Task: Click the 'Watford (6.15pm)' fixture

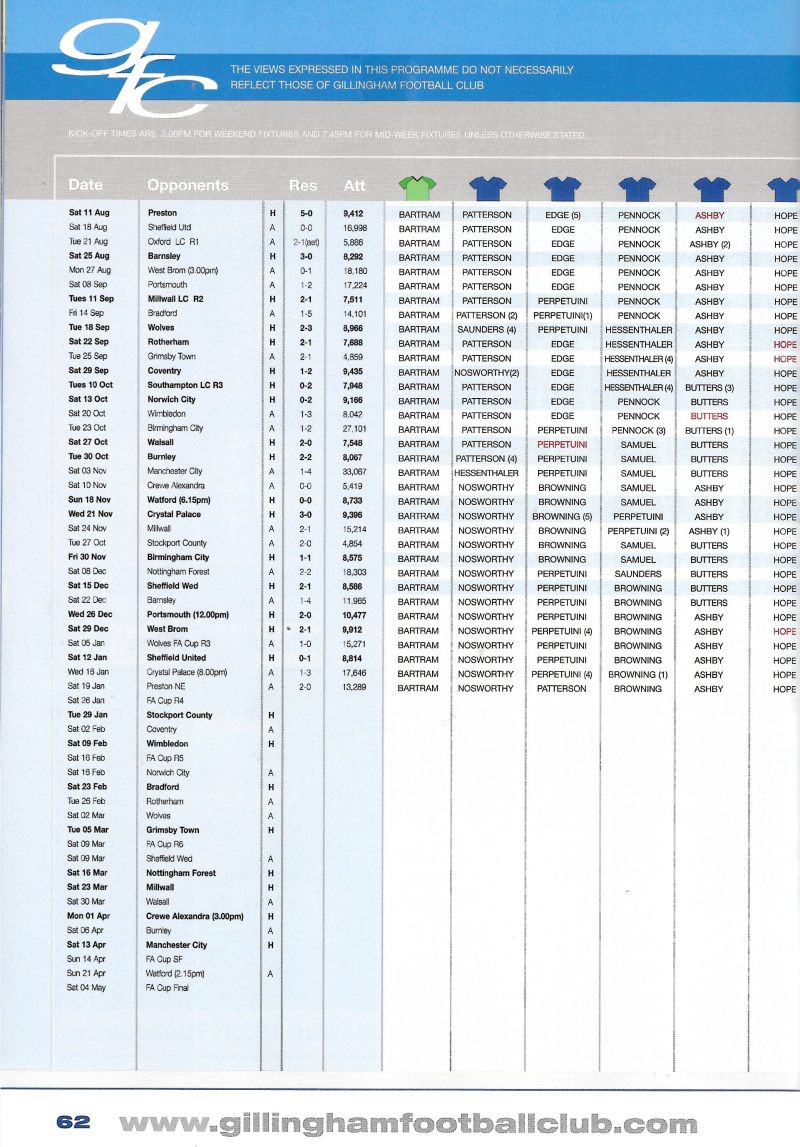Action: click(x=179, y=500)
